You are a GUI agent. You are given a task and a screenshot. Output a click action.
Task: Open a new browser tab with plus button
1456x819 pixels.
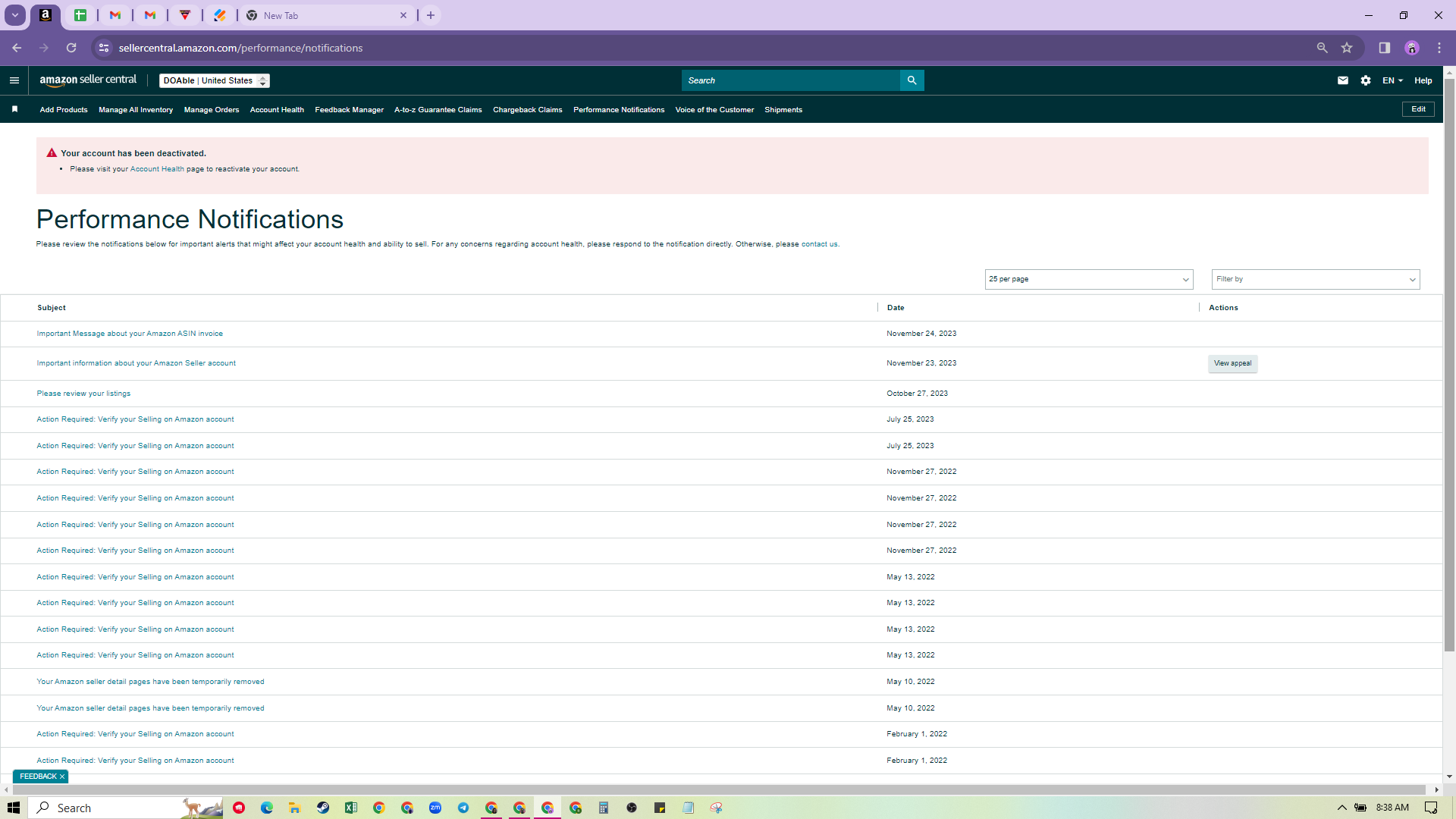coord(431,15)
